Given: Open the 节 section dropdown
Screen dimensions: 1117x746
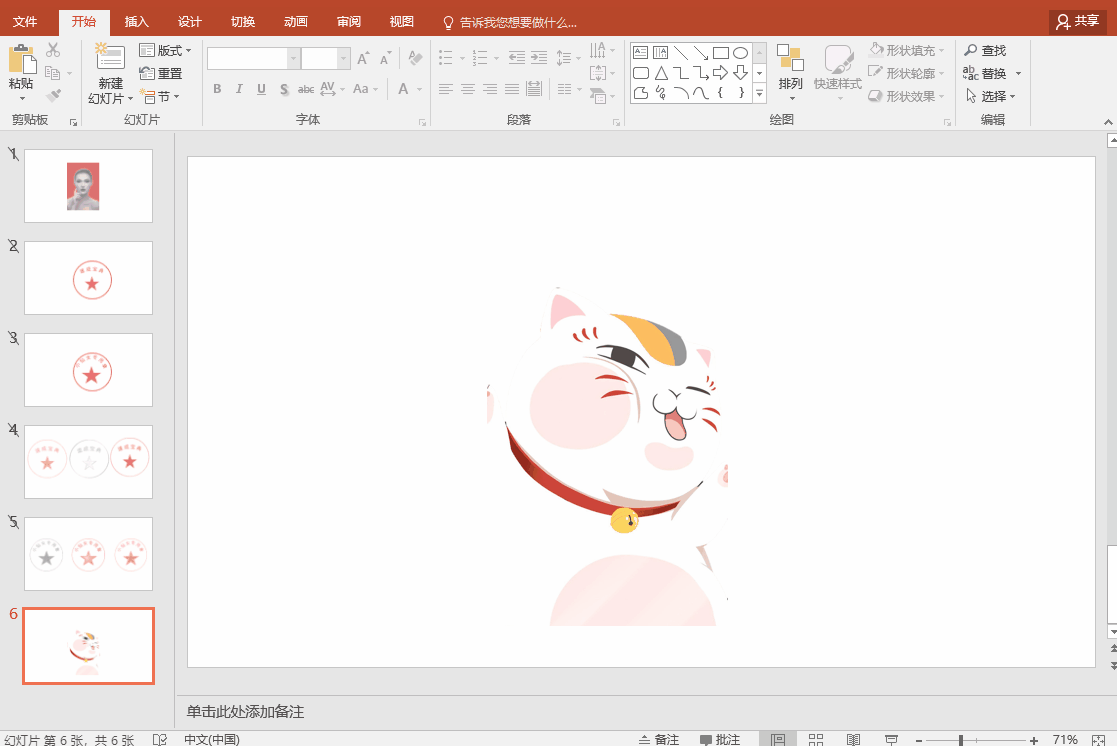Looking at the screenshot, I should coord(160,96).
